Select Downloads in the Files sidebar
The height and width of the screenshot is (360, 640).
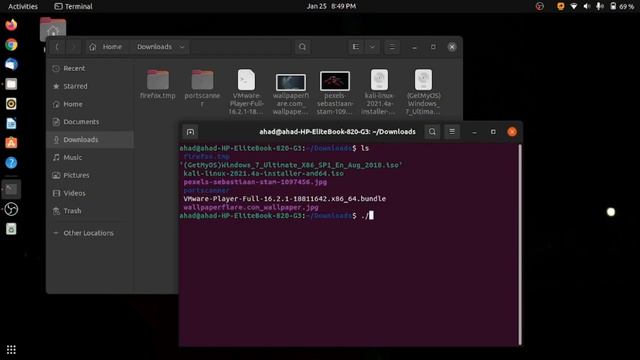[x=90, y=140]
